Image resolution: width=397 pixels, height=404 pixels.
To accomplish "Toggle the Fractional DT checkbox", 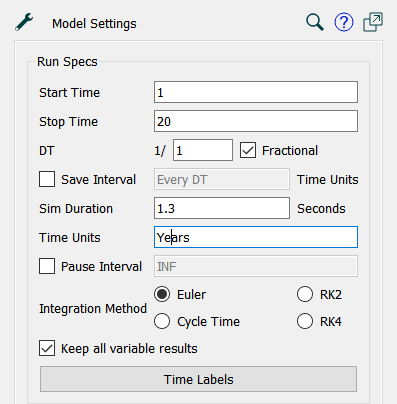I will point(248,150).
